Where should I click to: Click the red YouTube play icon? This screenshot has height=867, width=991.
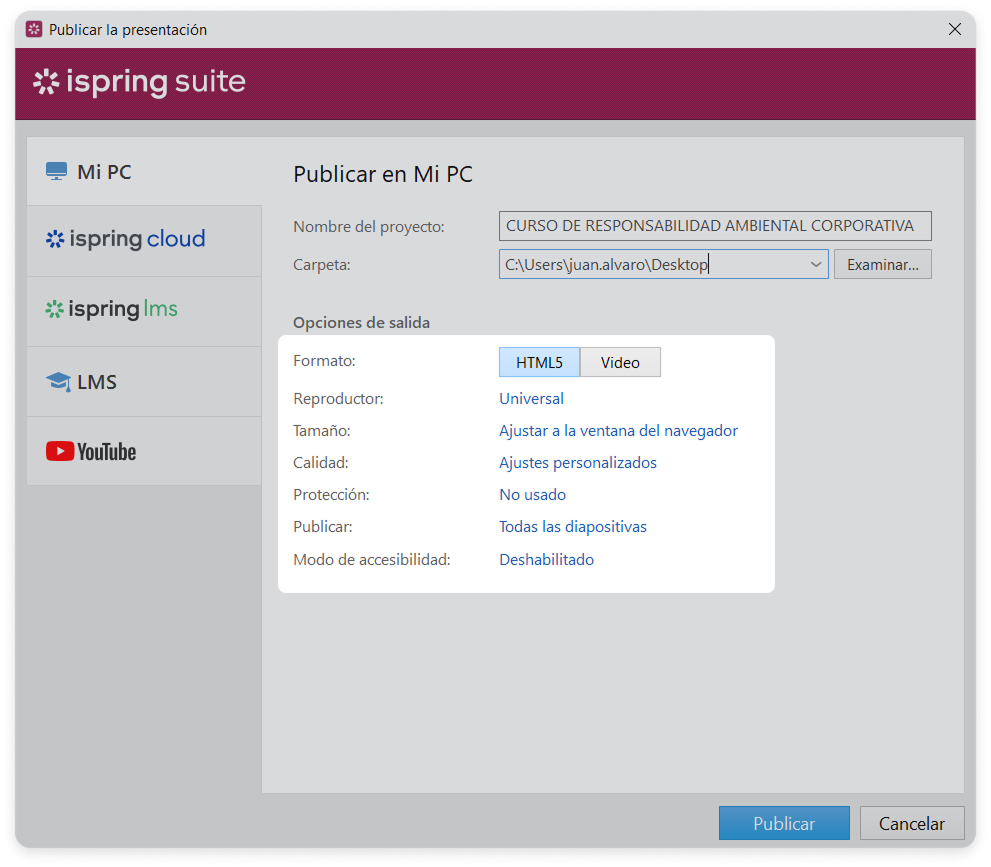[59, 452]
